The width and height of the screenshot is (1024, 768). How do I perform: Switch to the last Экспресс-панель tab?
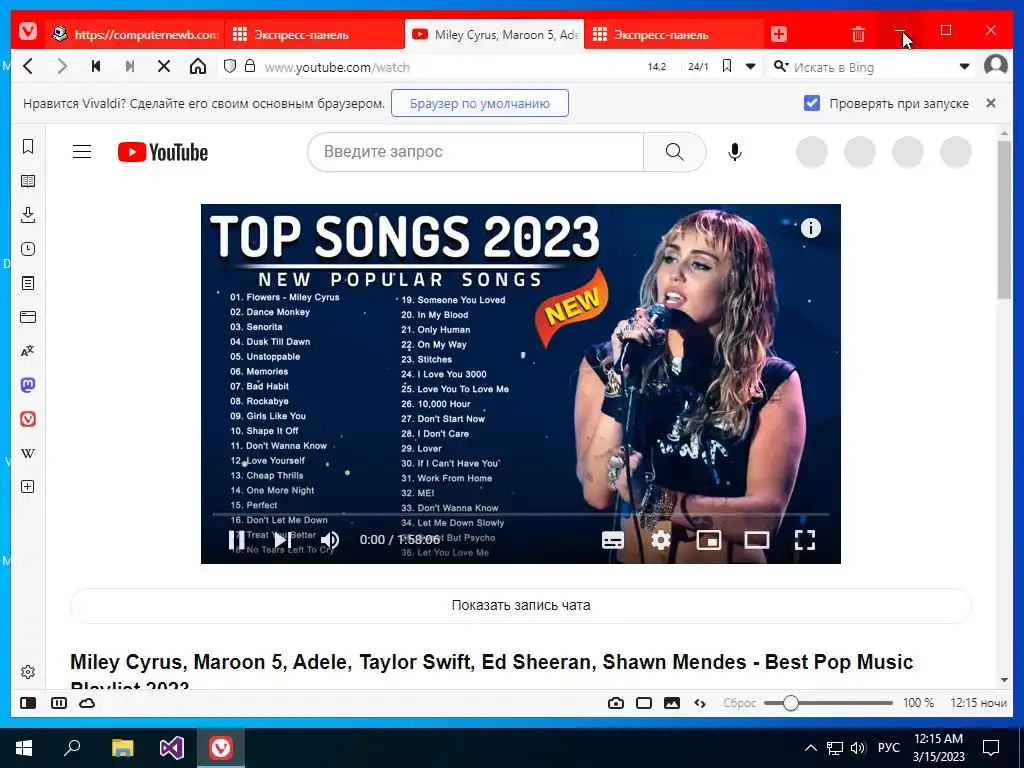(x=674, y=34)
